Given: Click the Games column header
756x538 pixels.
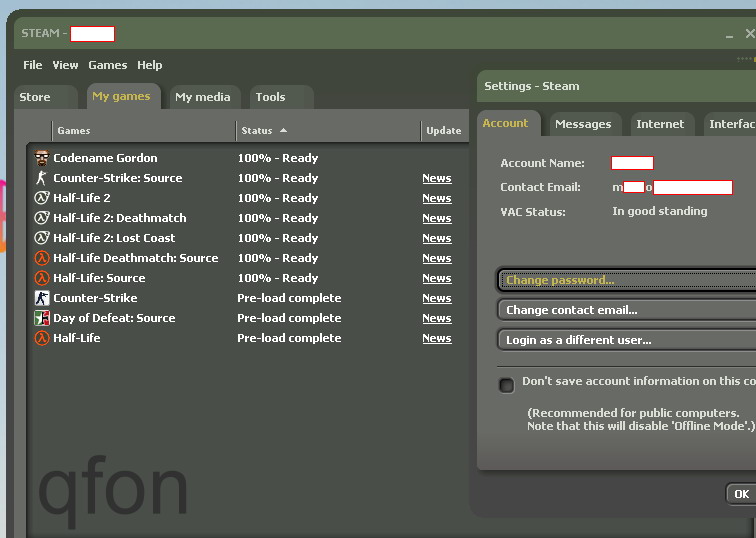Looking at the screenshot, I should (144, 131).
